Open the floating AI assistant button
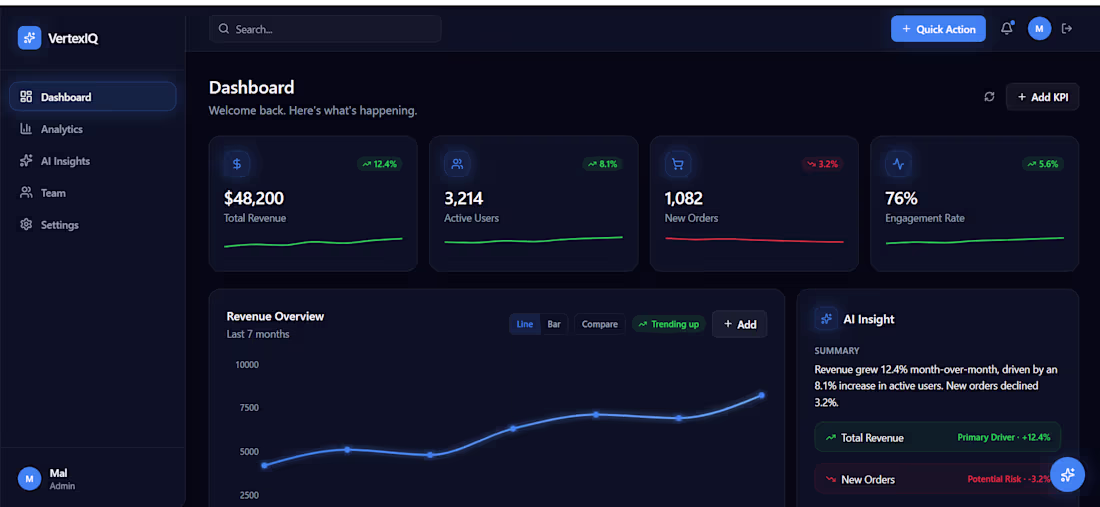Screen dimensions: 1100x507 pos(1068,475)
